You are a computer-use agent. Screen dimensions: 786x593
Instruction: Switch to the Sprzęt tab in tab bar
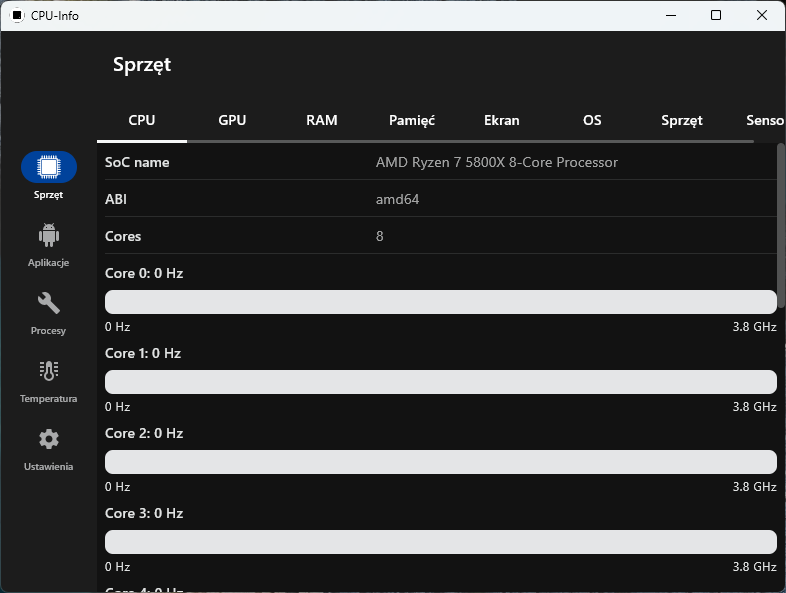tap(682, 120)
